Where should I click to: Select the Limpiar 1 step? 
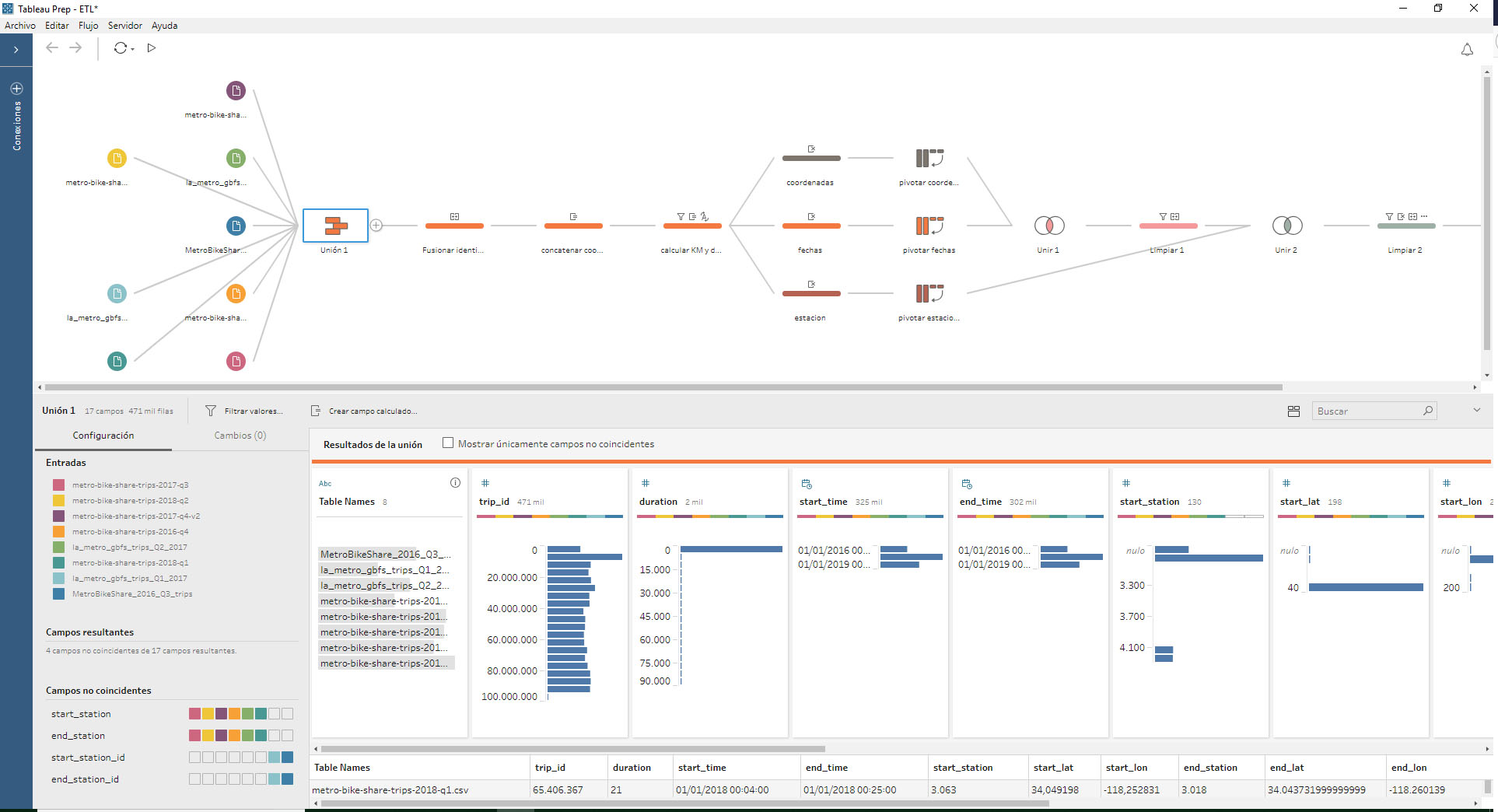coord(1168,226)
